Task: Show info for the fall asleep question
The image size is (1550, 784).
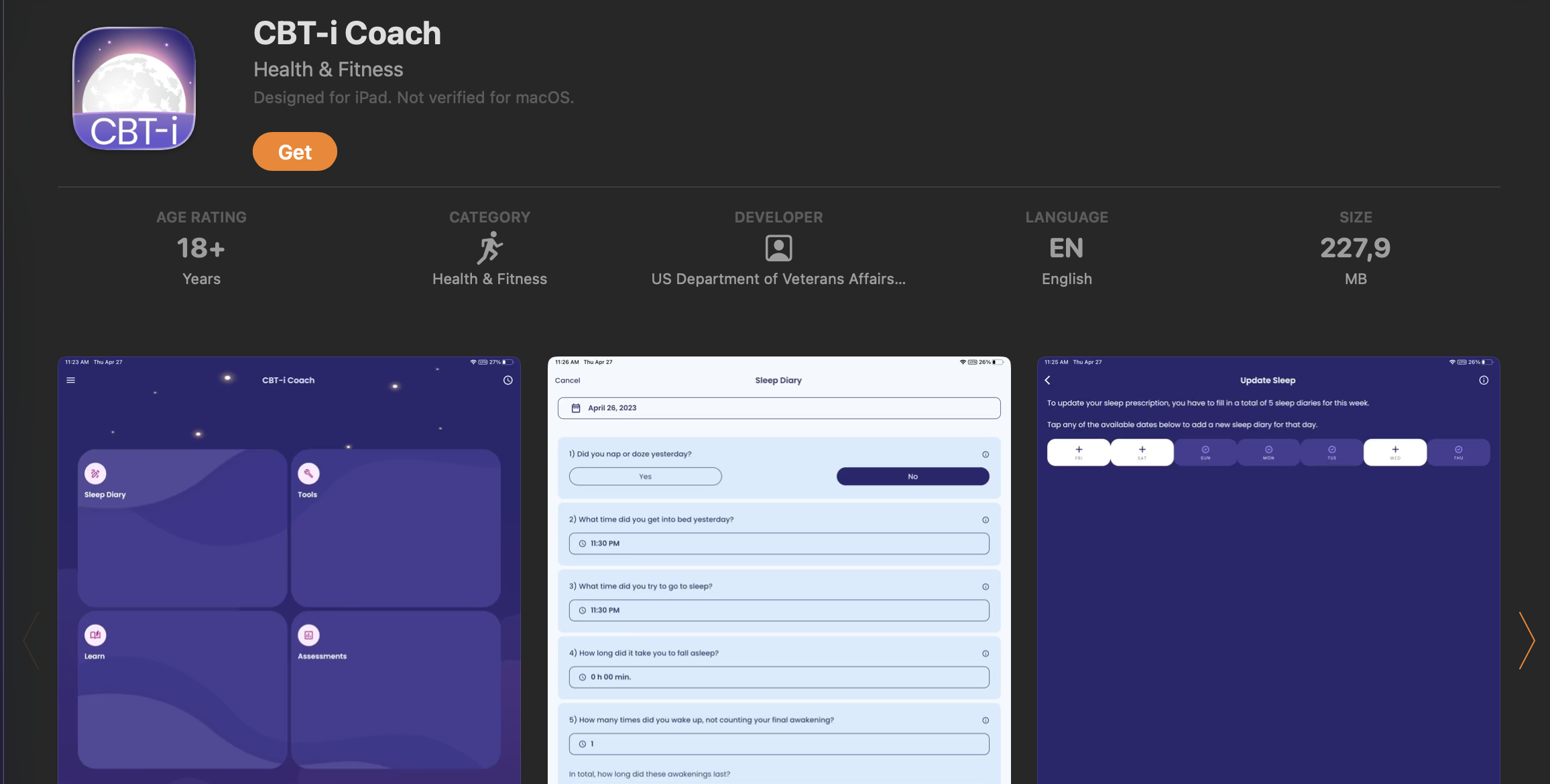Action: (x=986, y=654)
